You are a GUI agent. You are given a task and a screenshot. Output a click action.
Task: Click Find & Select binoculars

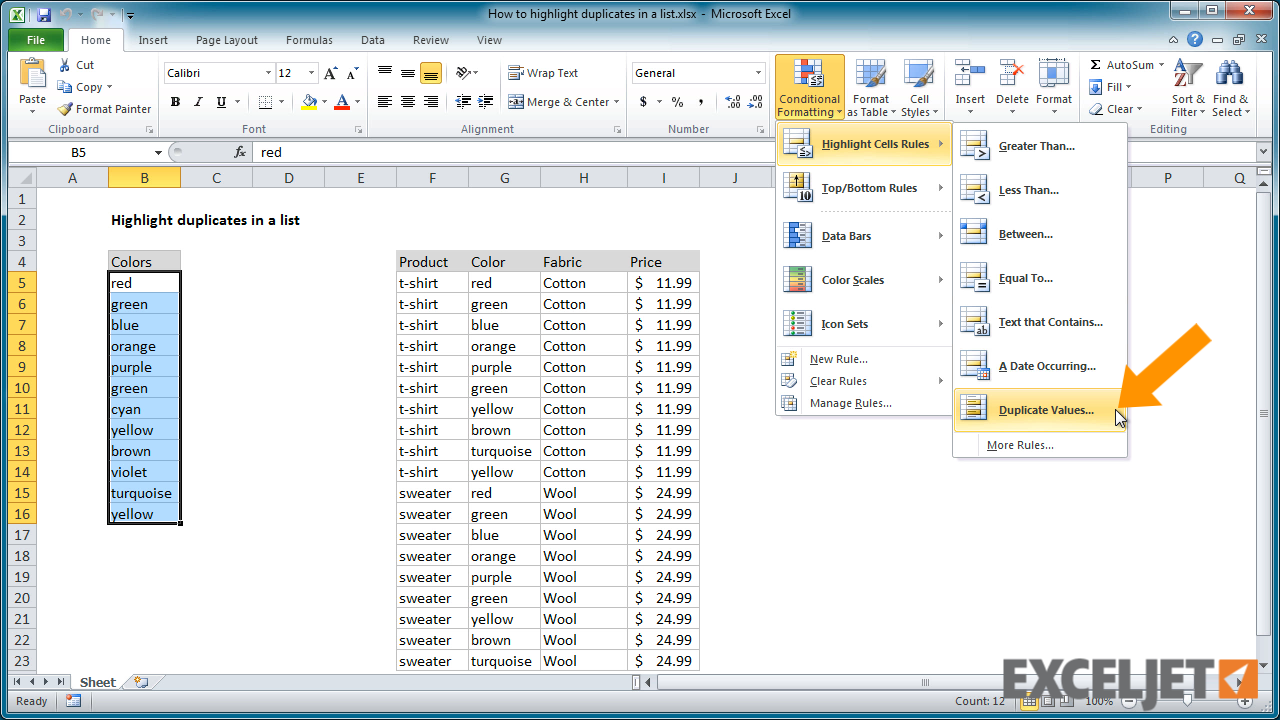[x=1230, y=75]
